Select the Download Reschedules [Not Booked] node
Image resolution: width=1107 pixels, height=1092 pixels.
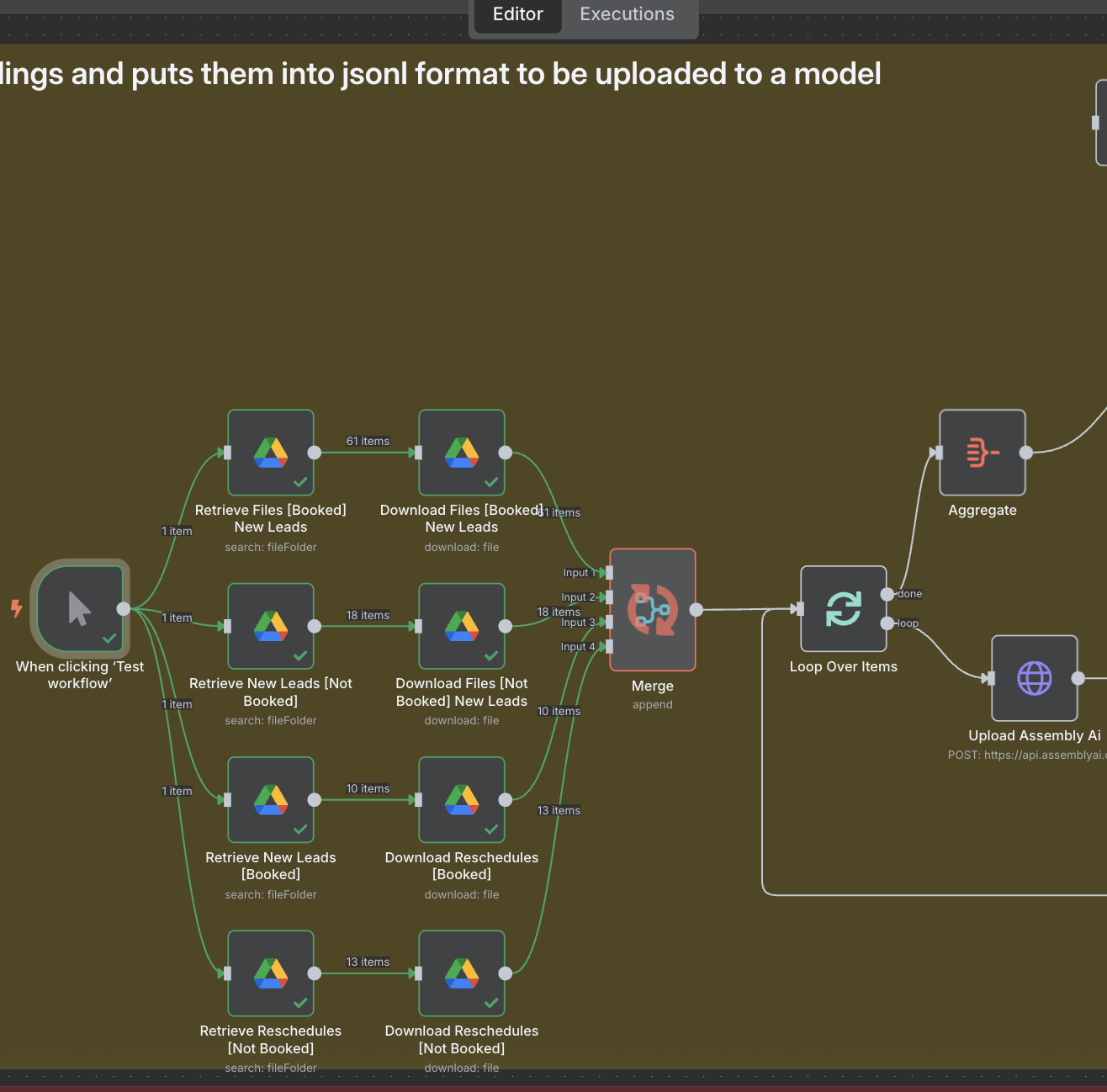pos(462,973)
